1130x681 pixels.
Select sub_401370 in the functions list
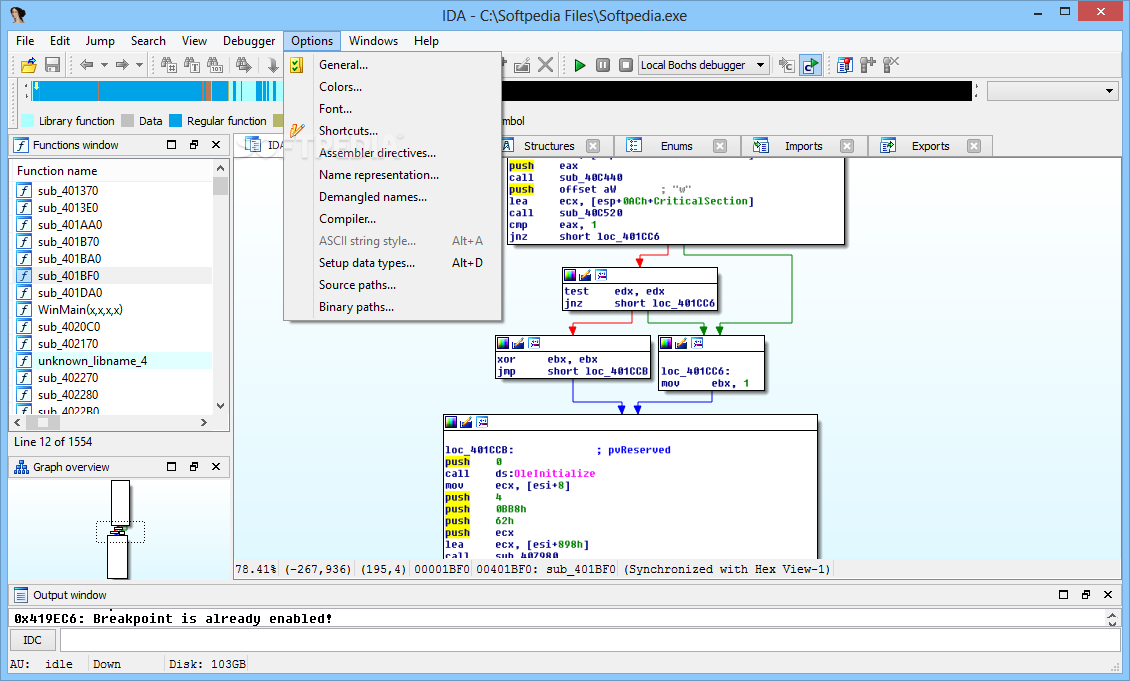[x=113, y=191]
